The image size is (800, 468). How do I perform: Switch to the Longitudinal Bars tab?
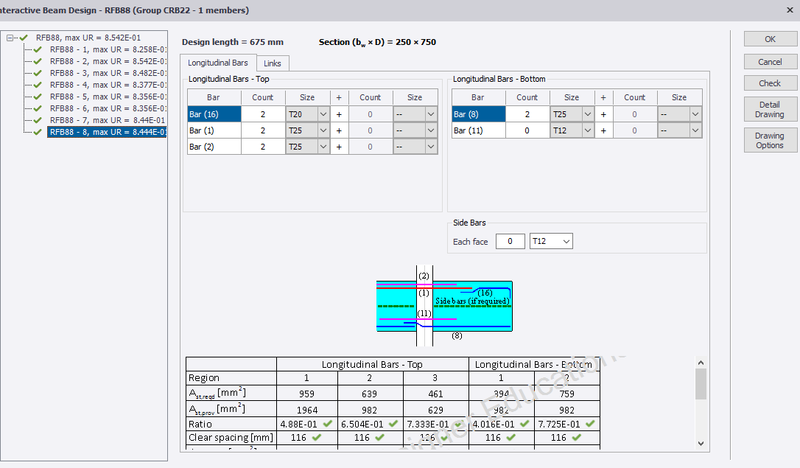pyautogui.click(x=218, y=63)
